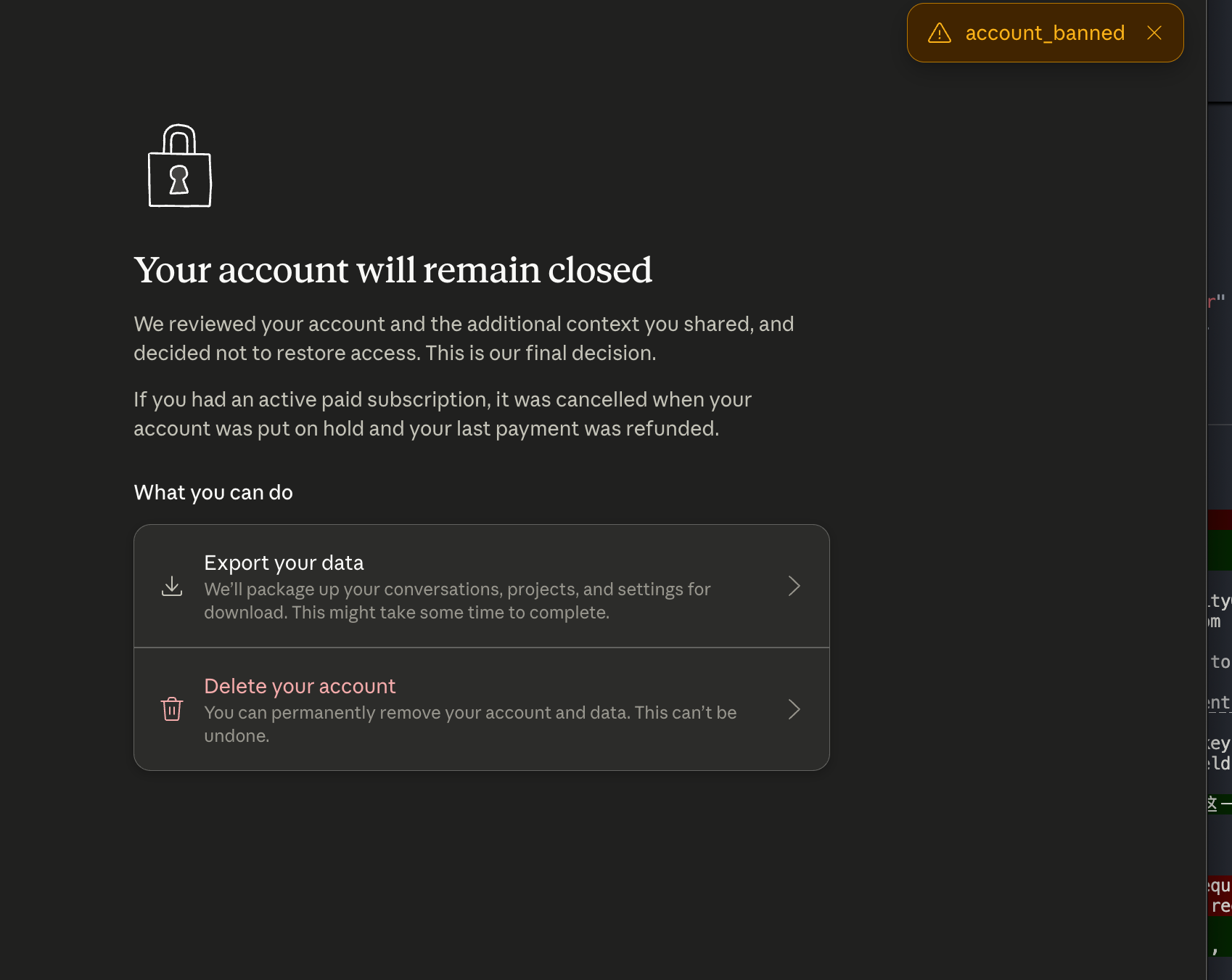Viewport: 1232px width, 980px height.
Task: Click the green diff line with Chinese character
Action: 1220,804
